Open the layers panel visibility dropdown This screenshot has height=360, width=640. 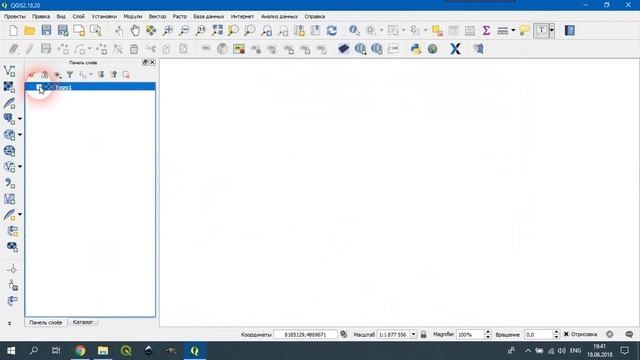58,75
